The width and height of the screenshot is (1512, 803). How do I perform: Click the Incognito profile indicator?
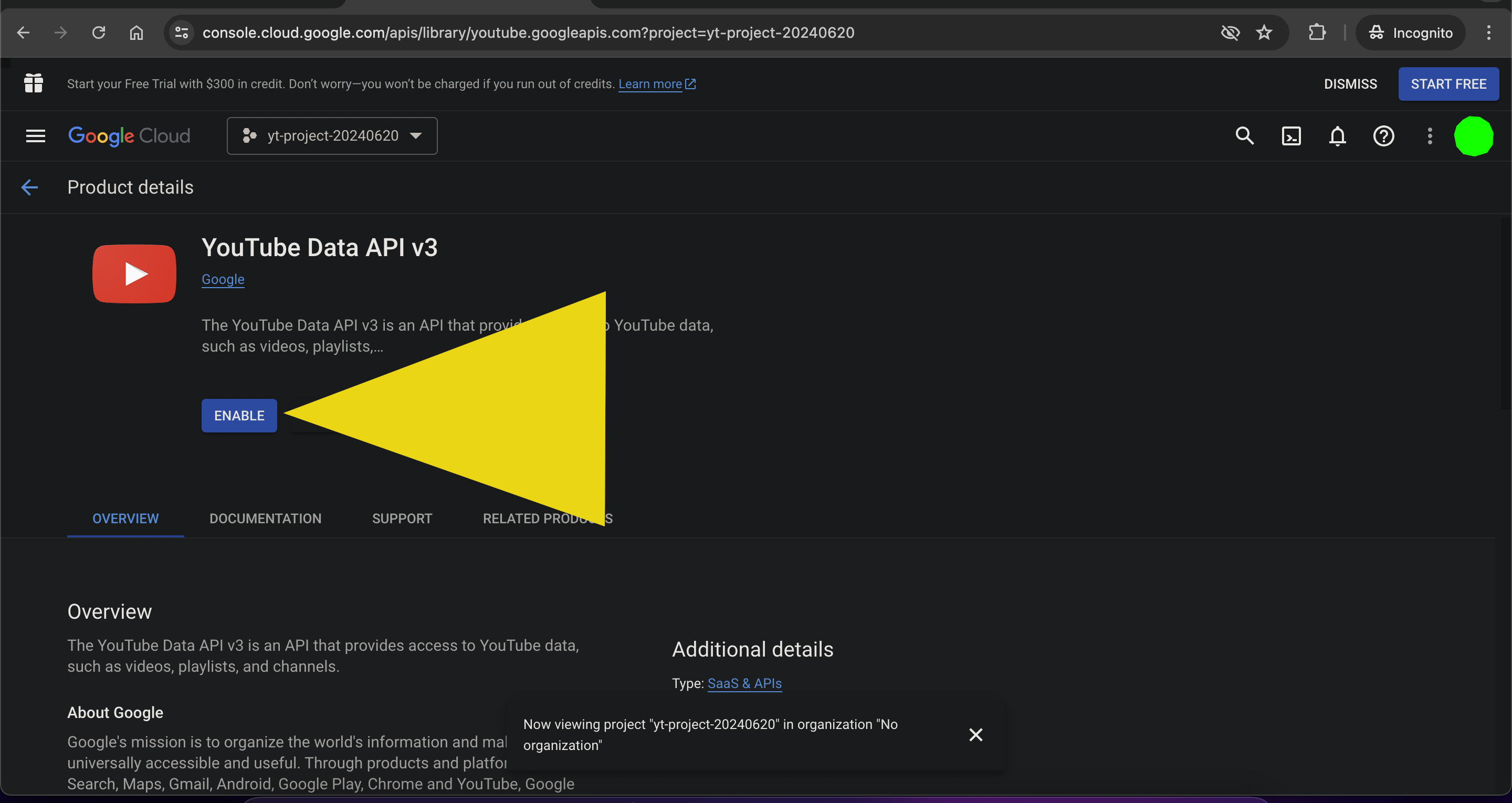(x=1410, y=33)
